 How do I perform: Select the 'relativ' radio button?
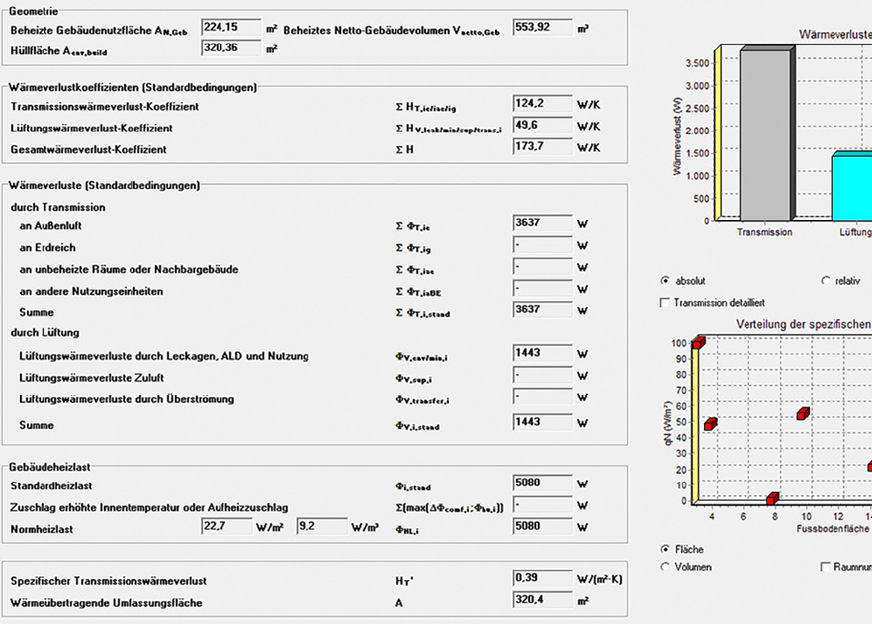(x=826, y=281)
